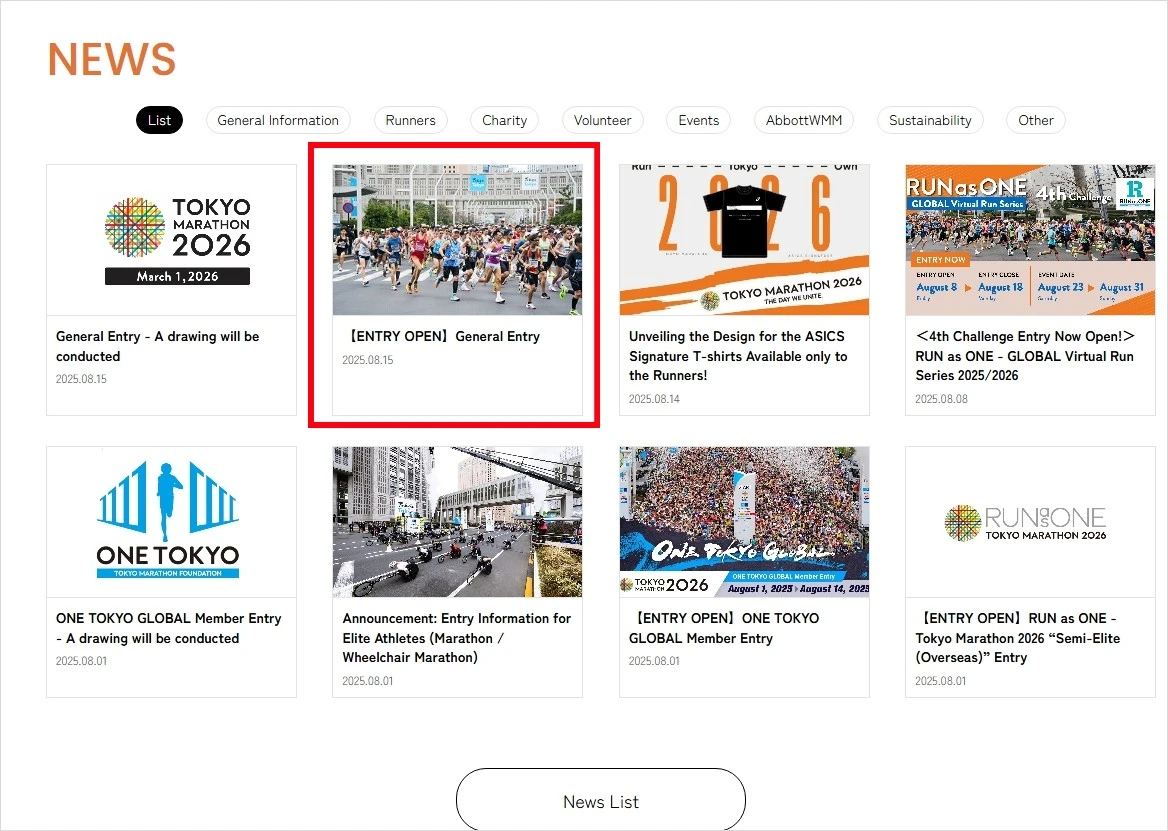Screen dimensions: 1168x831
Task: Open 'Entry Information for Elite Athletes' article
Action: coord(457,638)
